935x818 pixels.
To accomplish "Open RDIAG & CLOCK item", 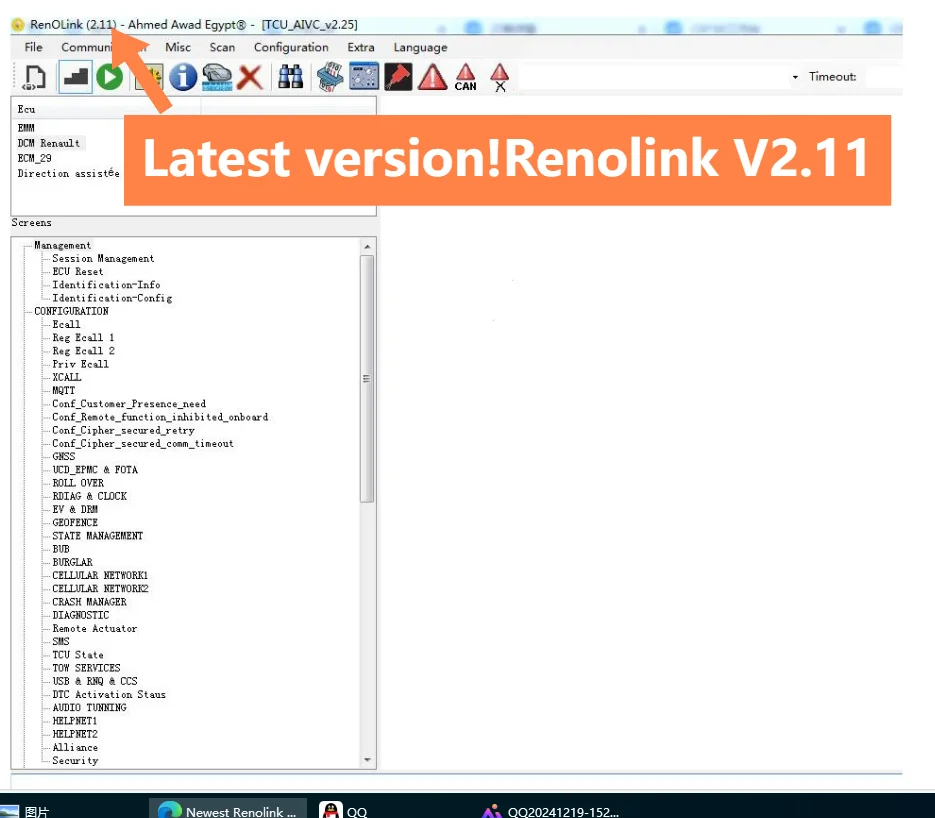I will (89, 496).
